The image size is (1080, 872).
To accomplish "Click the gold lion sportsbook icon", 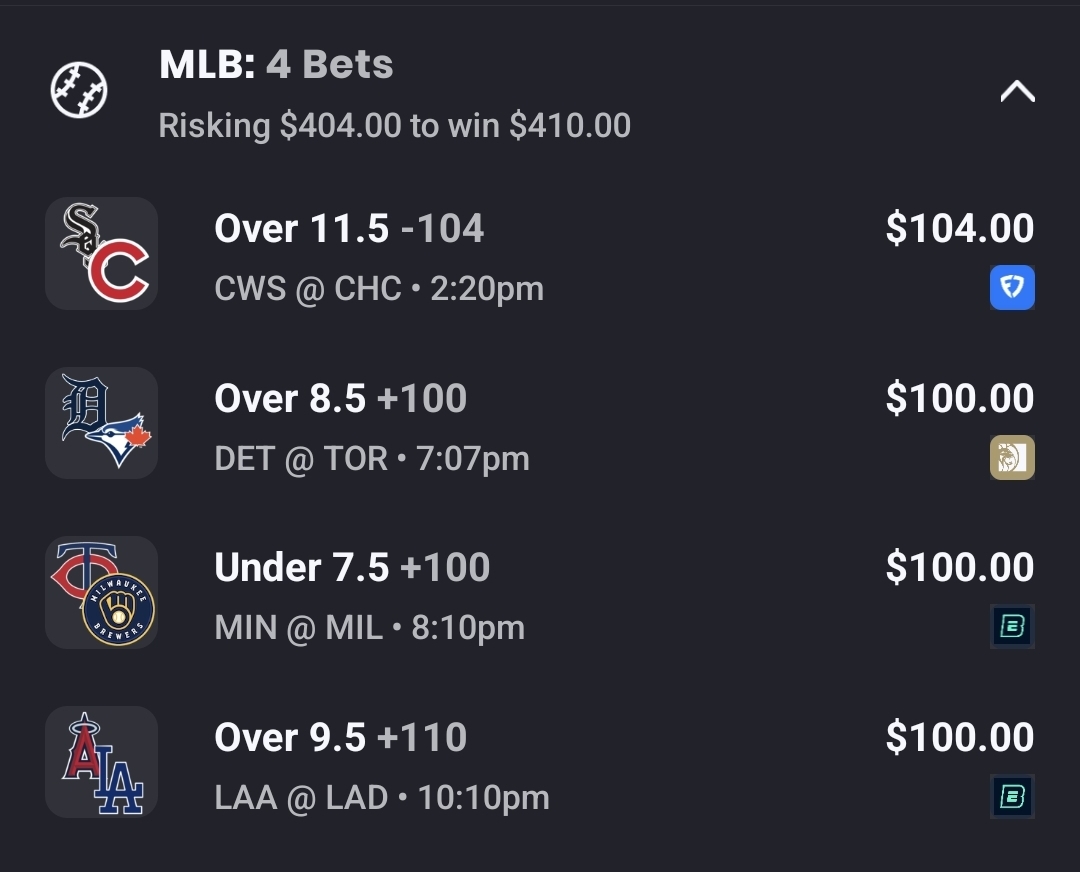I will pyautogui.click(x=1012, y=458).
